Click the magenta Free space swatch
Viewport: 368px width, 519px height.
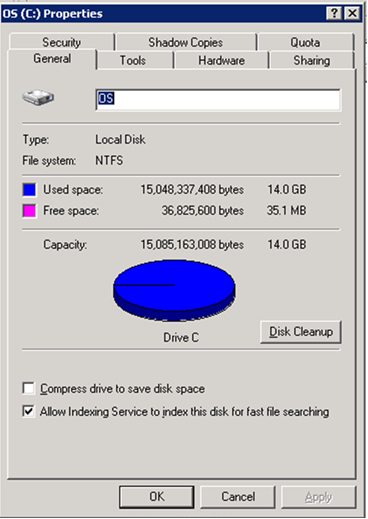click(x=29, y=211)
